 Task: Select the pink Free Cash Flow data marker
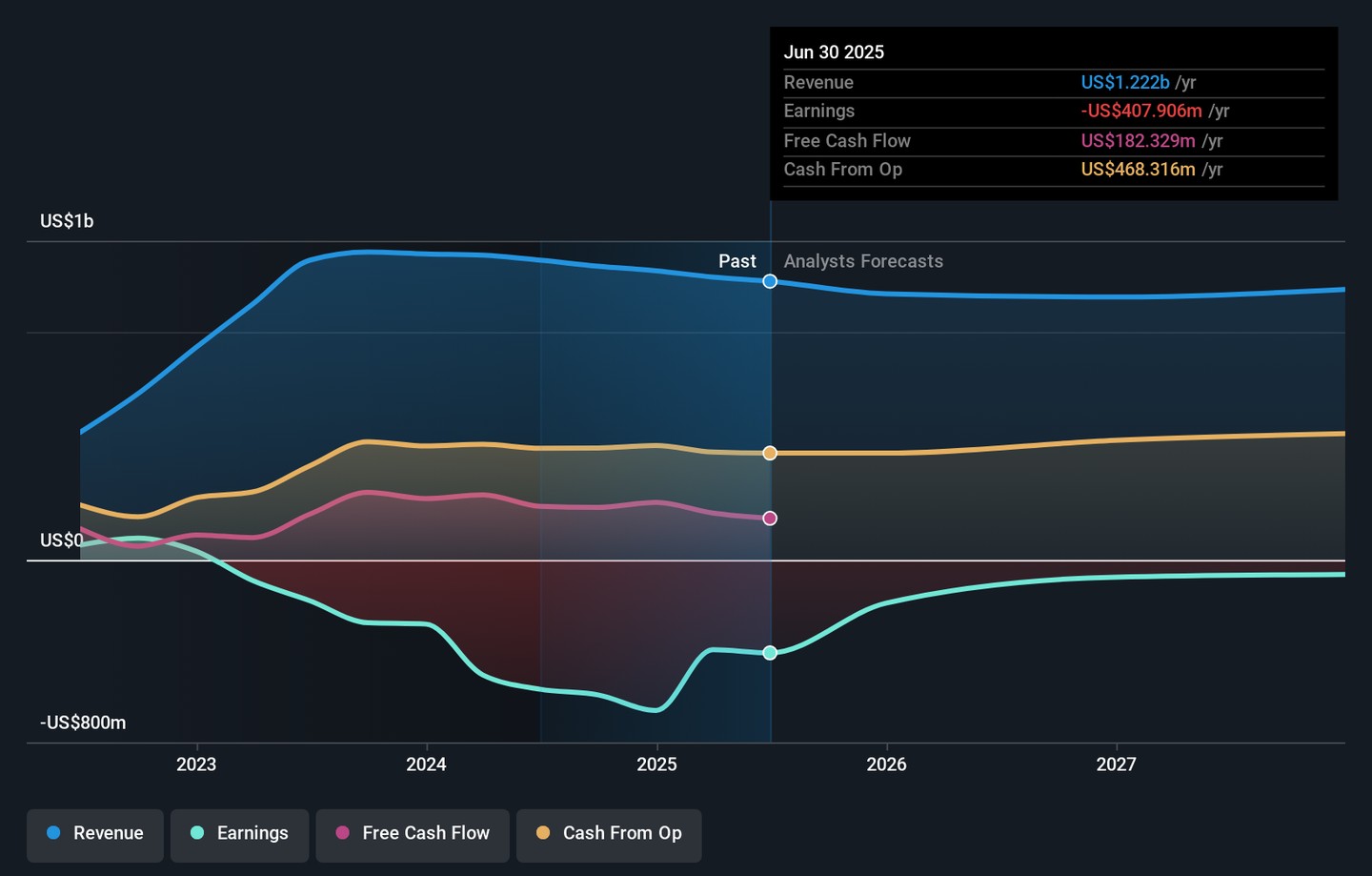click(770, 519)
